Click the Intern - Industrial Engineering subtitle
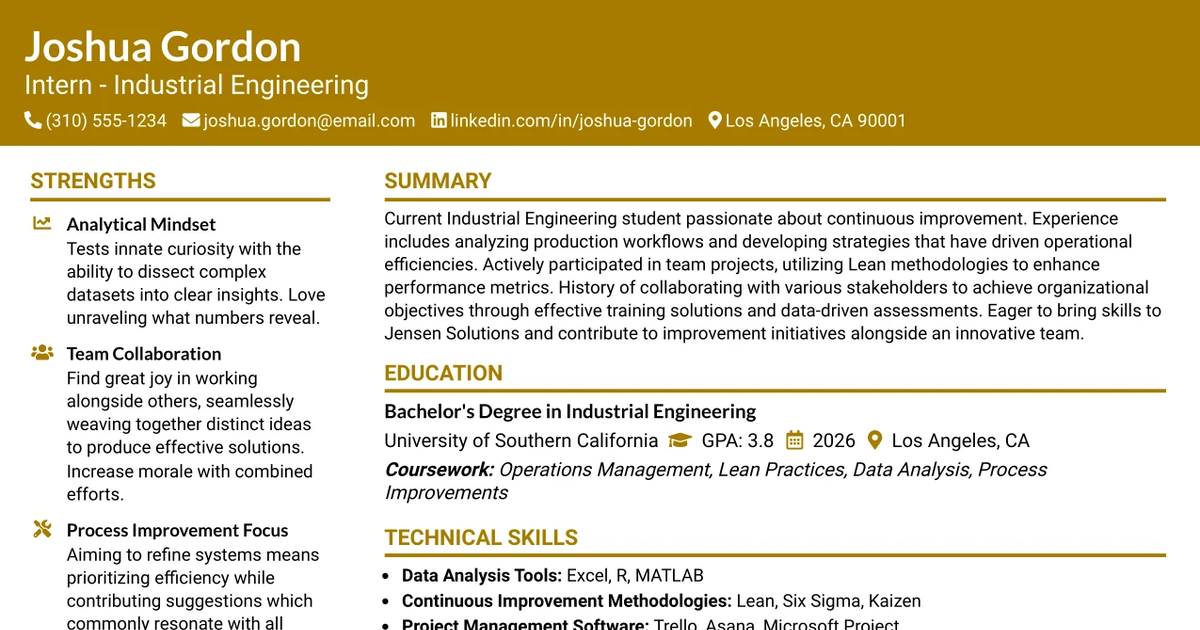The width and height of the screenshot is (1200, 630). click(x=197, y=85)
